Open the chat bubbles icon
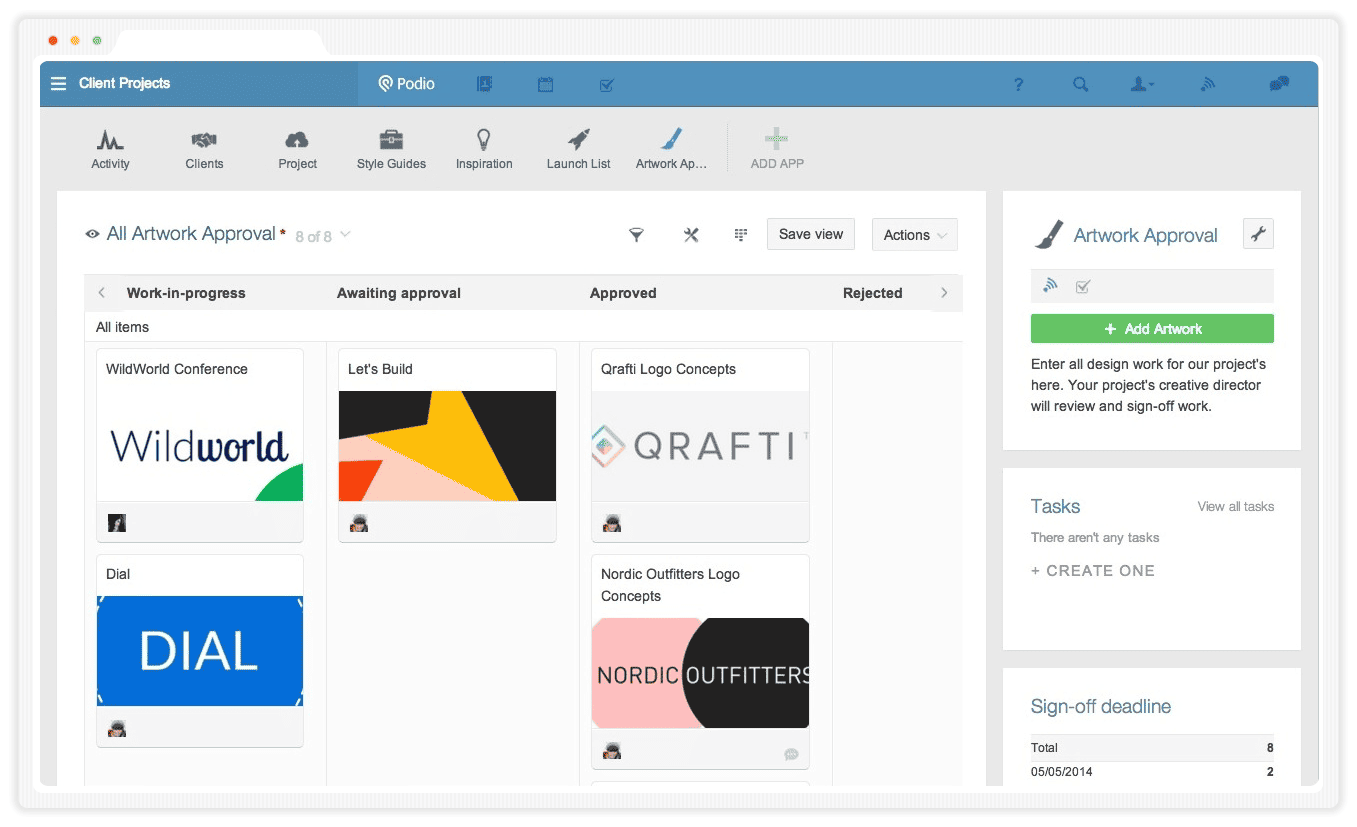The image size is (1357, 827). click(x=1279, y=84)
